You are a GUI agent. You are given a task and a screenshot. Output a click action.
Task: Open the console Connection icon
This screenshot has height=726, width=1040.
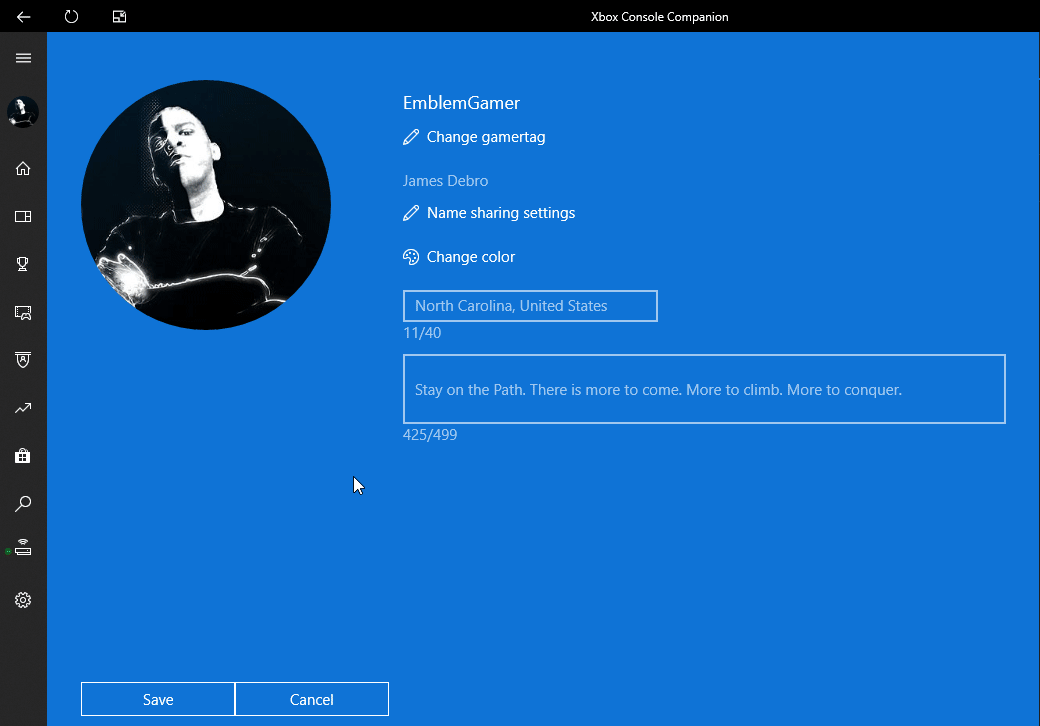[23, 548]
